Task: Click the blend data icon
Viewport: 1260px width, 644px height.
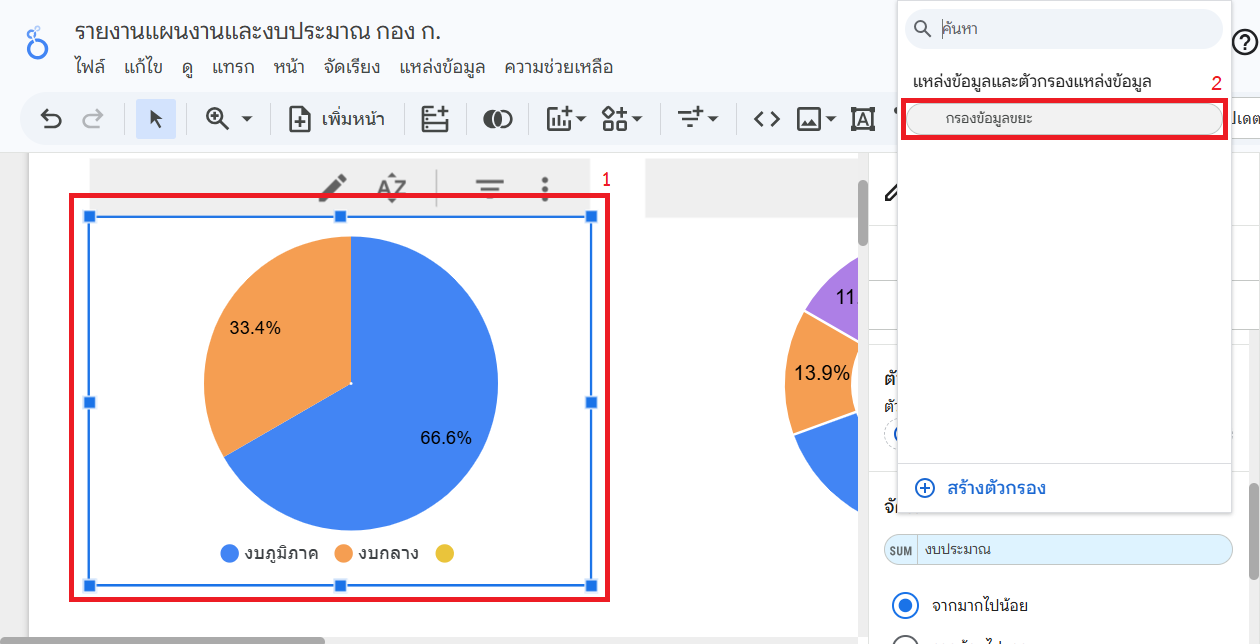Action: [497, 119]
